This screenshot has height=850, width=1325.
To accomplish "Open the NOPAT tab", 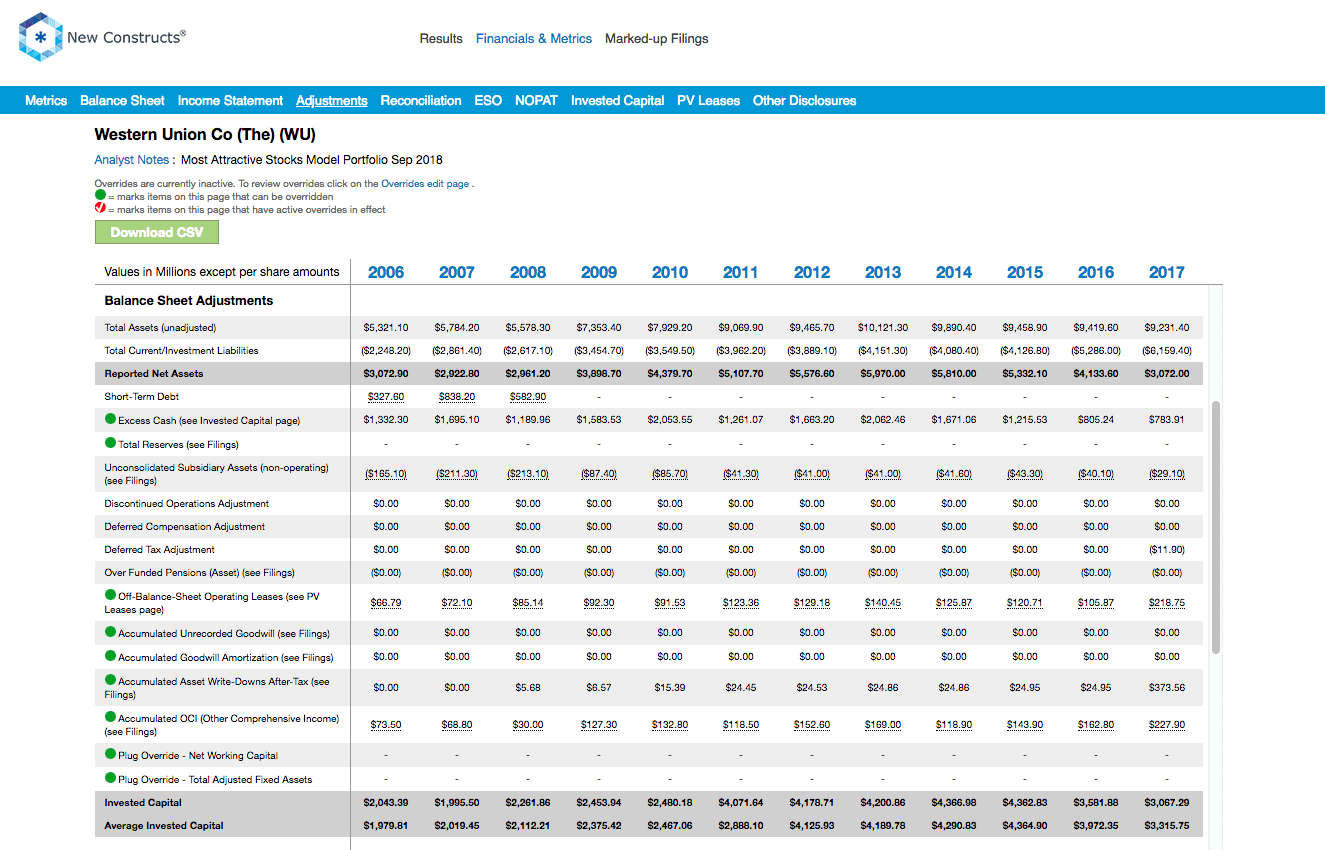I will pyautogui.click(x=536, y=100).
